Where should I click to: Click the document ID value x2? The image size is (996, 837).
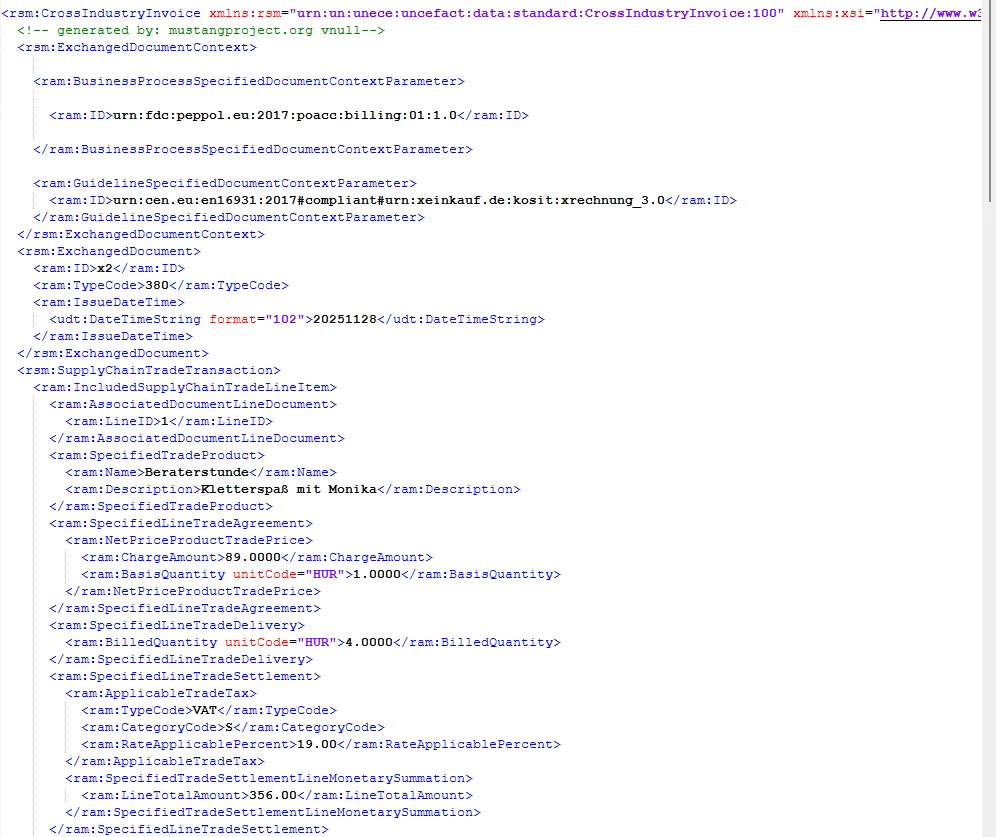(x=104, y=268)
